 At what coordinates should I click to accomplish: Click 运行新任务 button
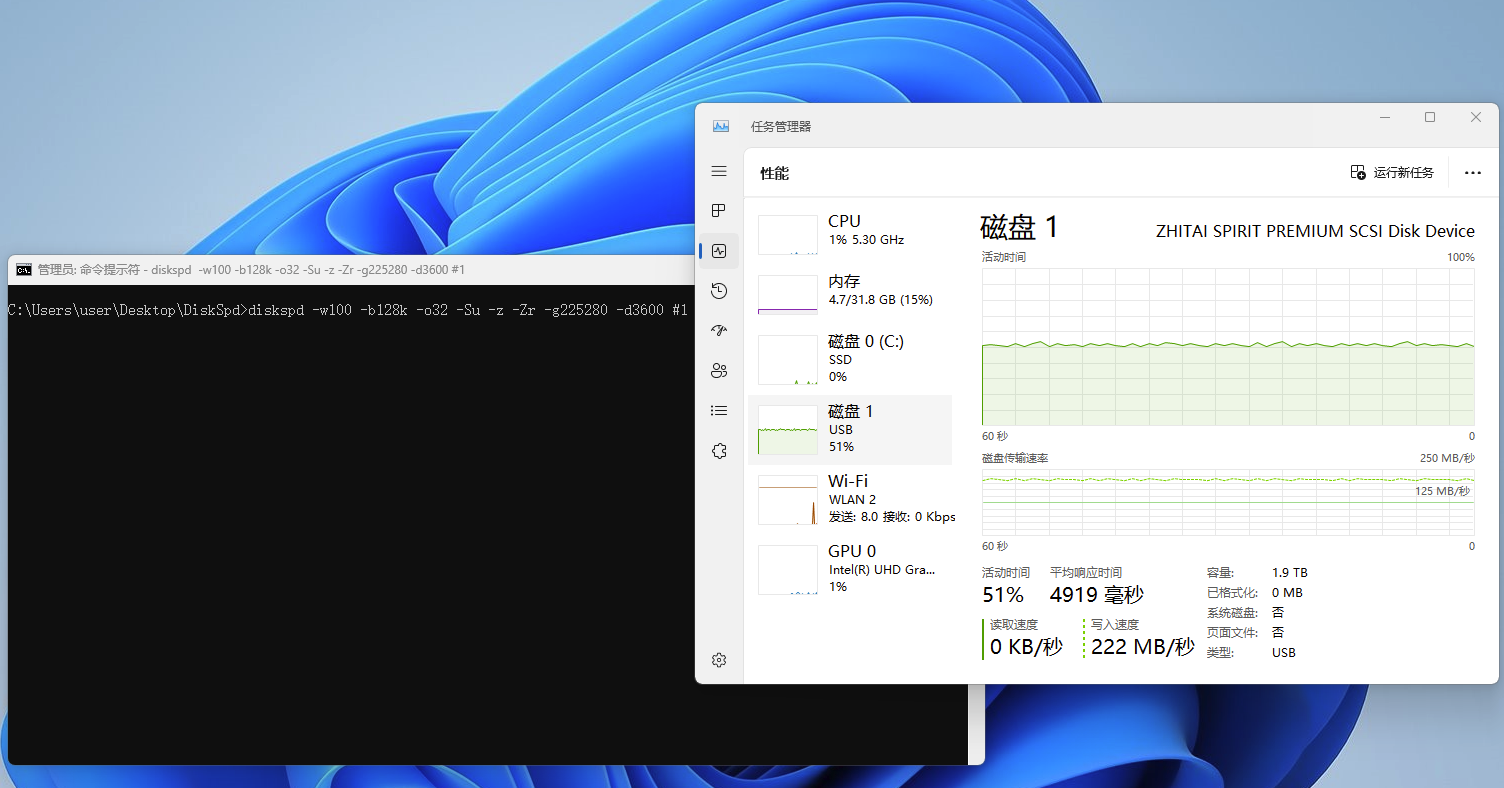point(1392,173)
